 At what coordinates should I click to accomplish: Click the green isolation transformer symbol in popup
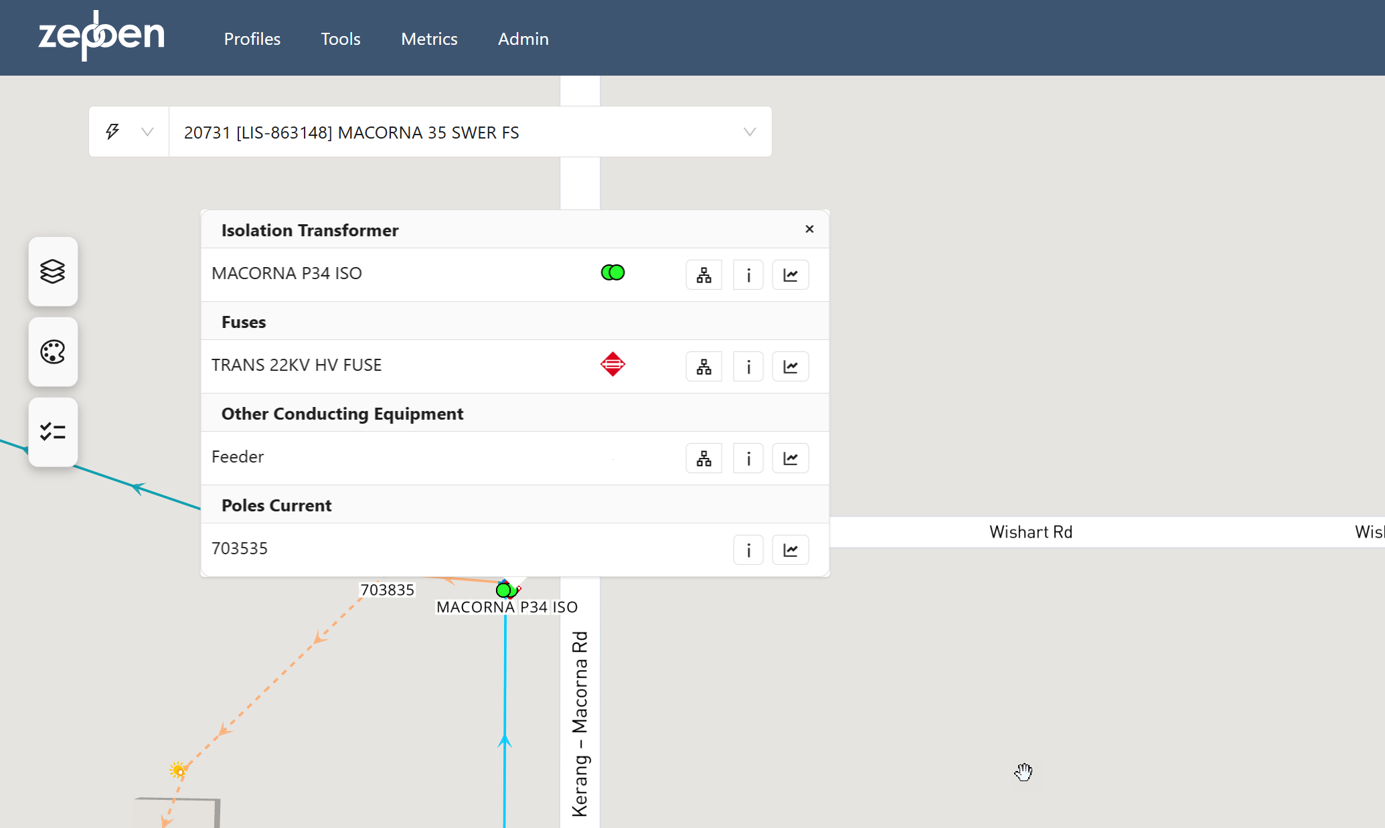[x=613, y=272]
